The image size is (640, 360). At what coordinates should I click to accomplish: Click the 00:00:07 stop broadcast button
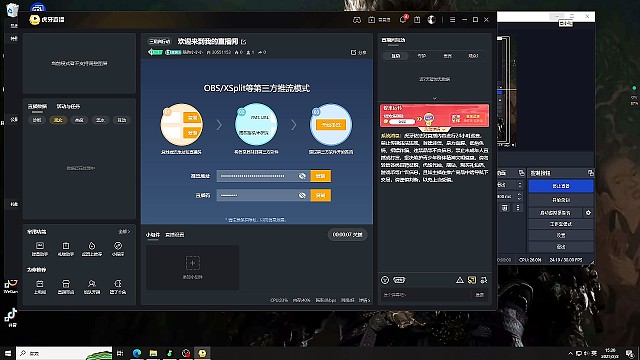[347, 235]
